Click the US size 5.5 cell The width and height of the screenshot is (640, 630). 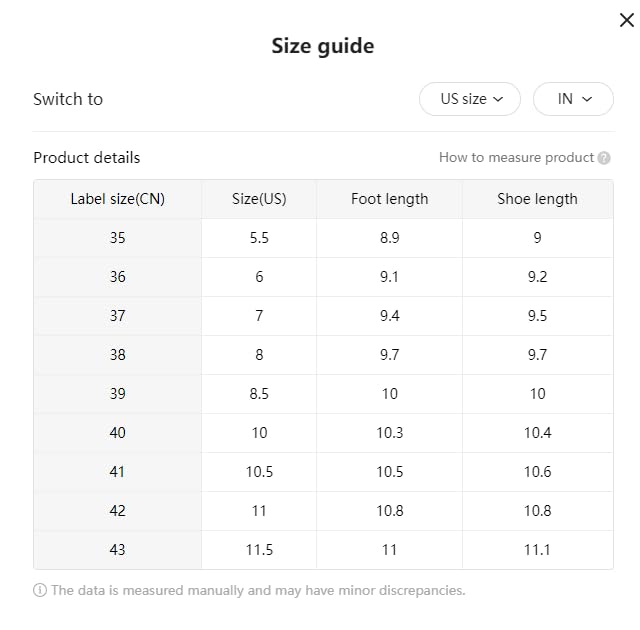coord(259,238)
